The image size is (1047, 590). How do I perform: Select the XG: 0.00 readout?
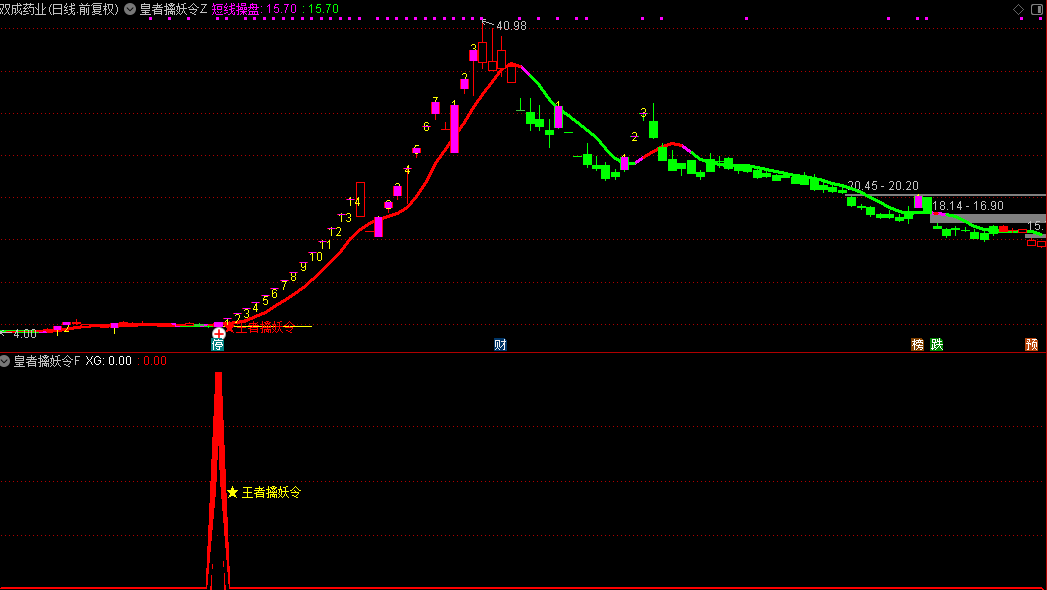pyautogui.click(x=108, y=361)
